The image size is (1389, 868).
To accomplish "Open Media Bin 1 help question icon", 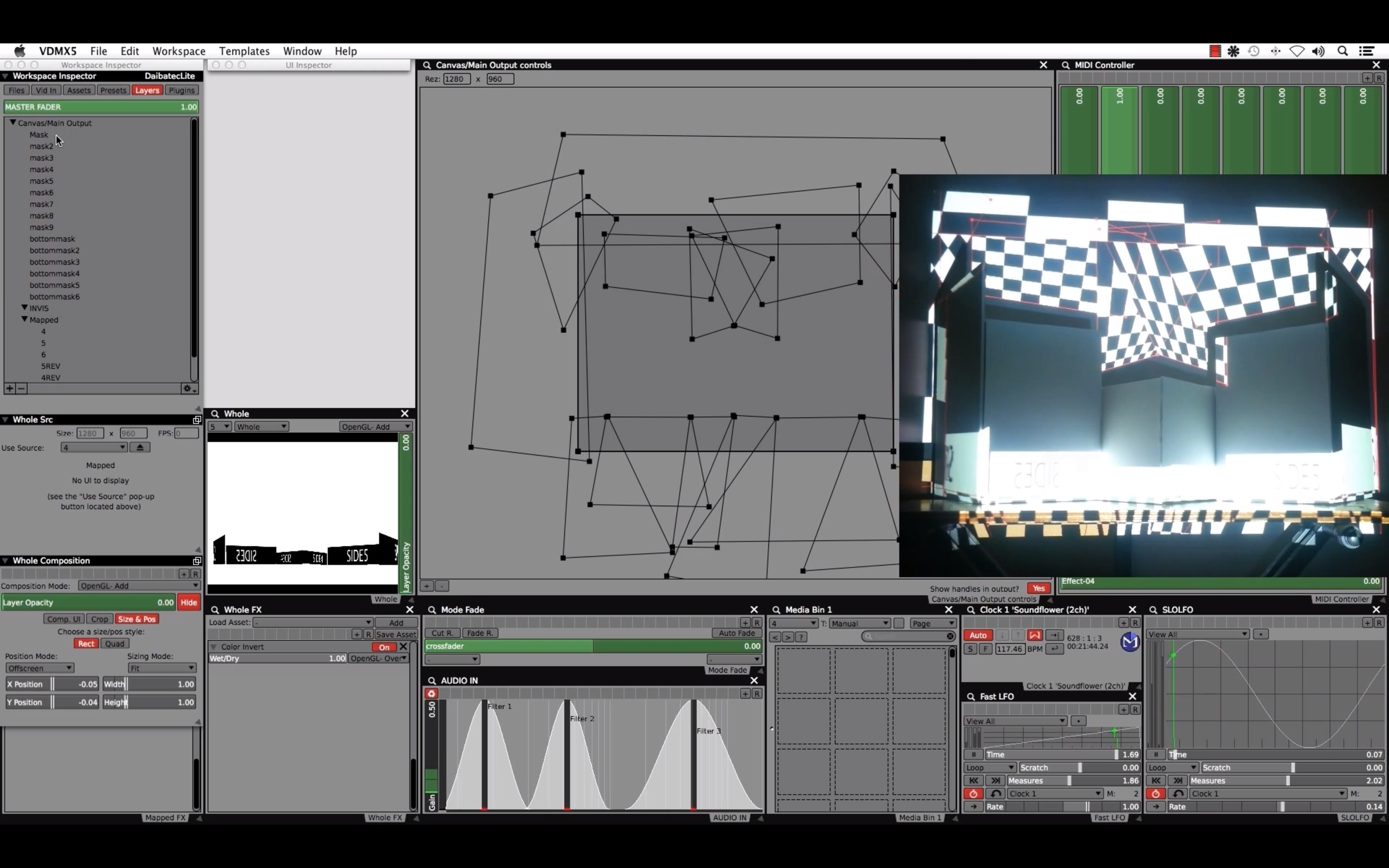I will (801, 636).
